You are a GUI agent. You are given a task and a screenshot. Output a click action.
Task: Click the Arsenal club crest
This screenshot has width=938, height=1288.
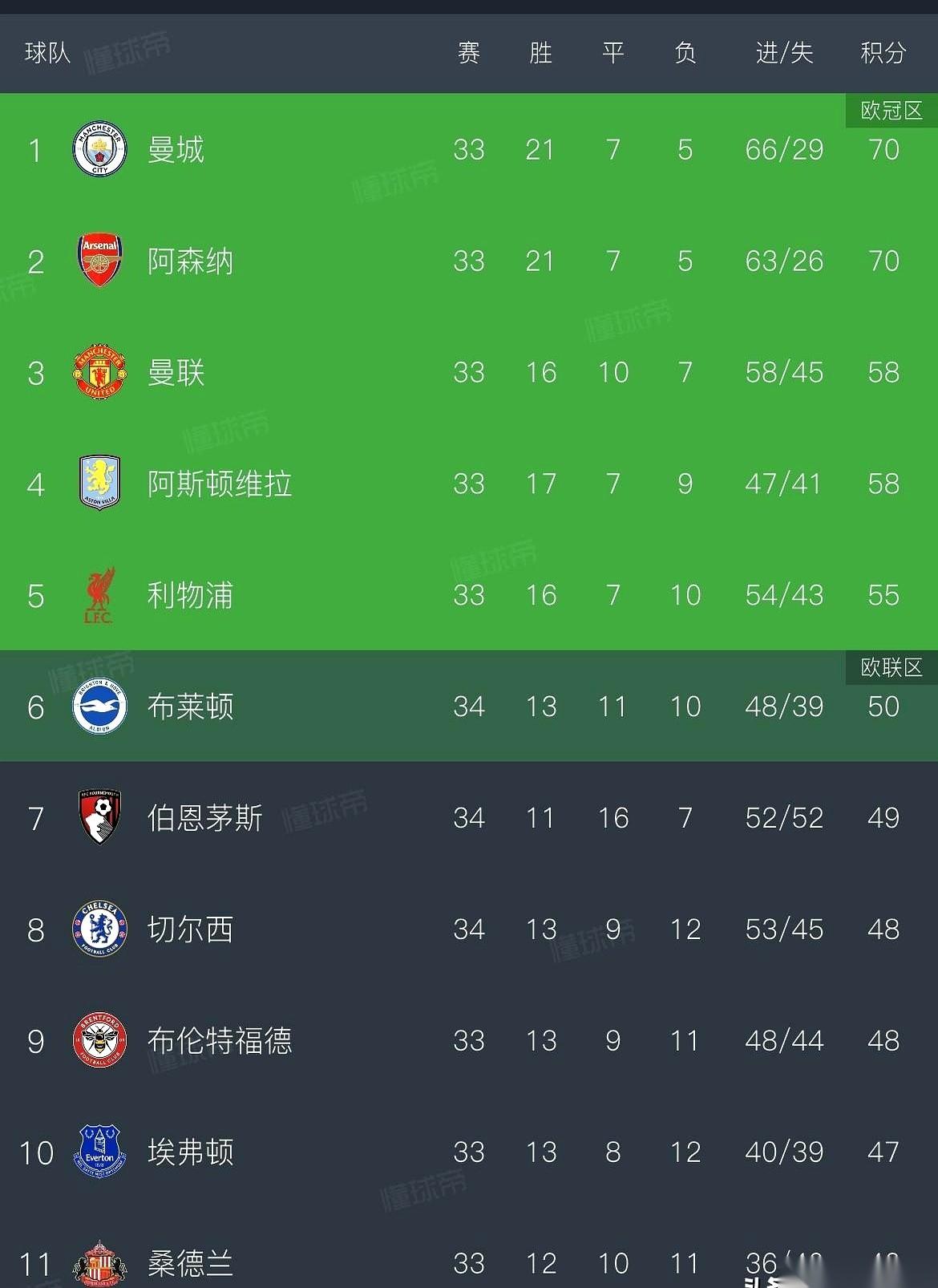pos(98,261)
